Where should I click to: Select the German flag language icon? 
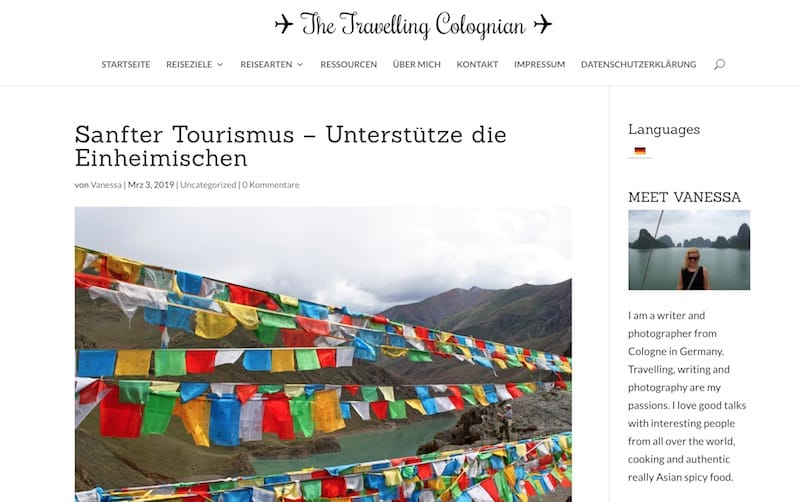tap(640, 151)
